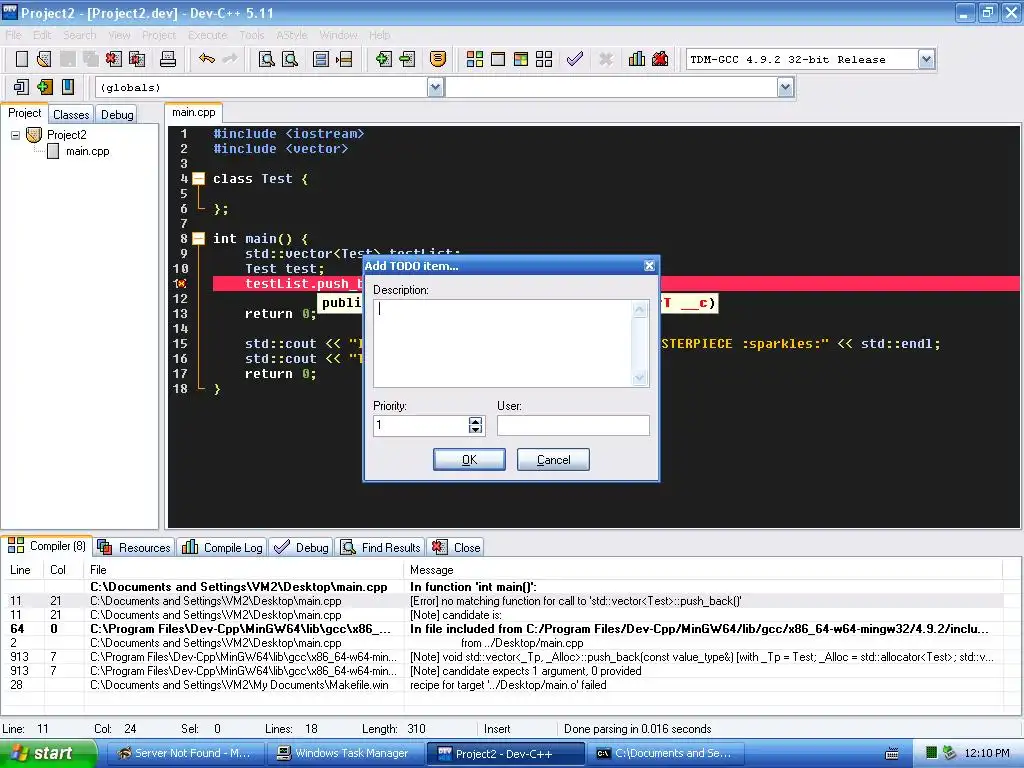Click the Profile Analysis chart icon

[x=637, y=59]
